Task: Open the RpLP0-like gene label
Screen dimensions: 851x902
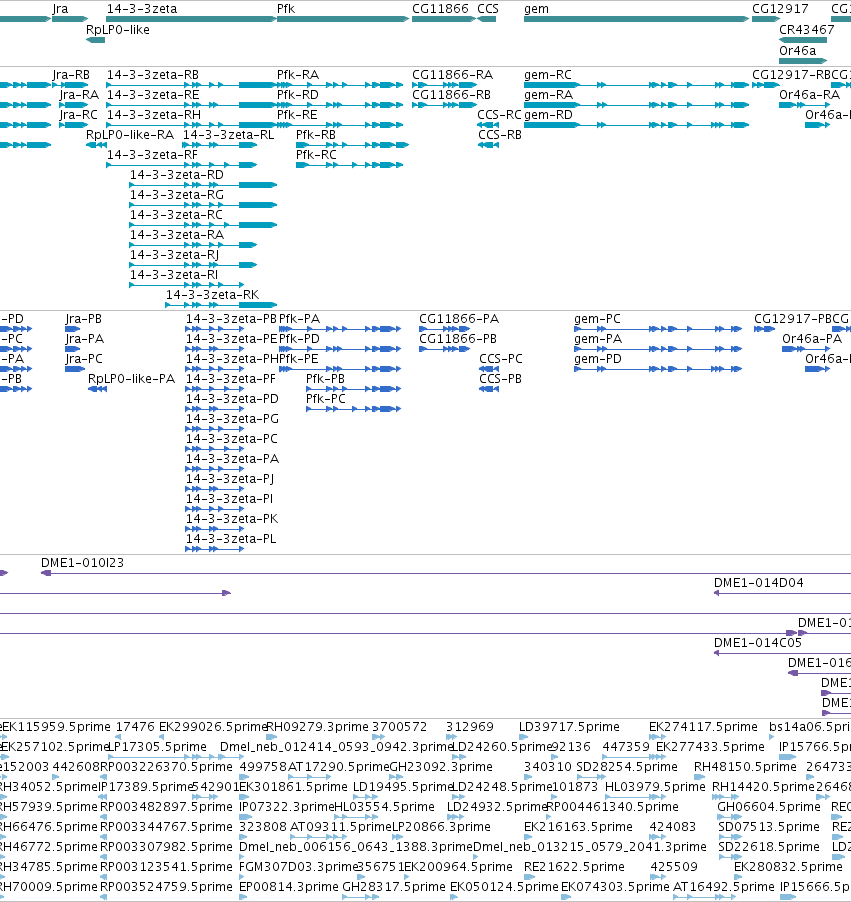Action: (x=118, y=29)
